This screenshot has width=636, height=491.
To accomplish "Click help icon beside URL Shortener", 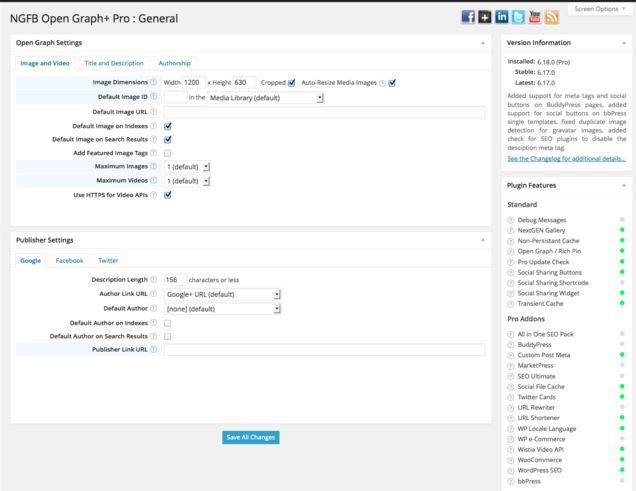I will [511, 418].
